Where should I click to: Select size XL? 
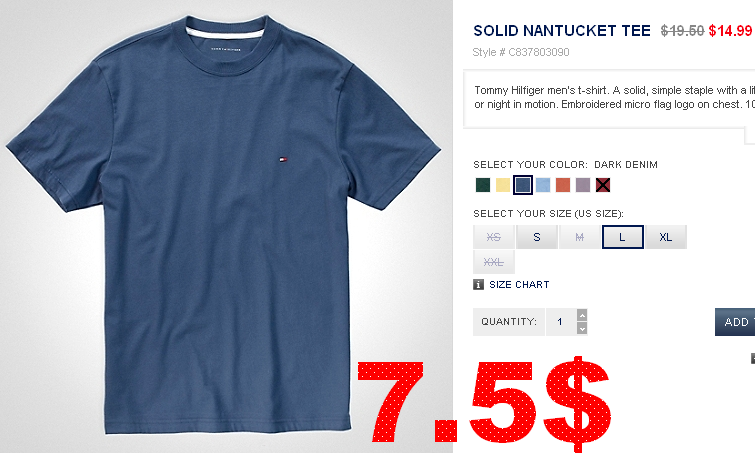click(x=666, y=237)
